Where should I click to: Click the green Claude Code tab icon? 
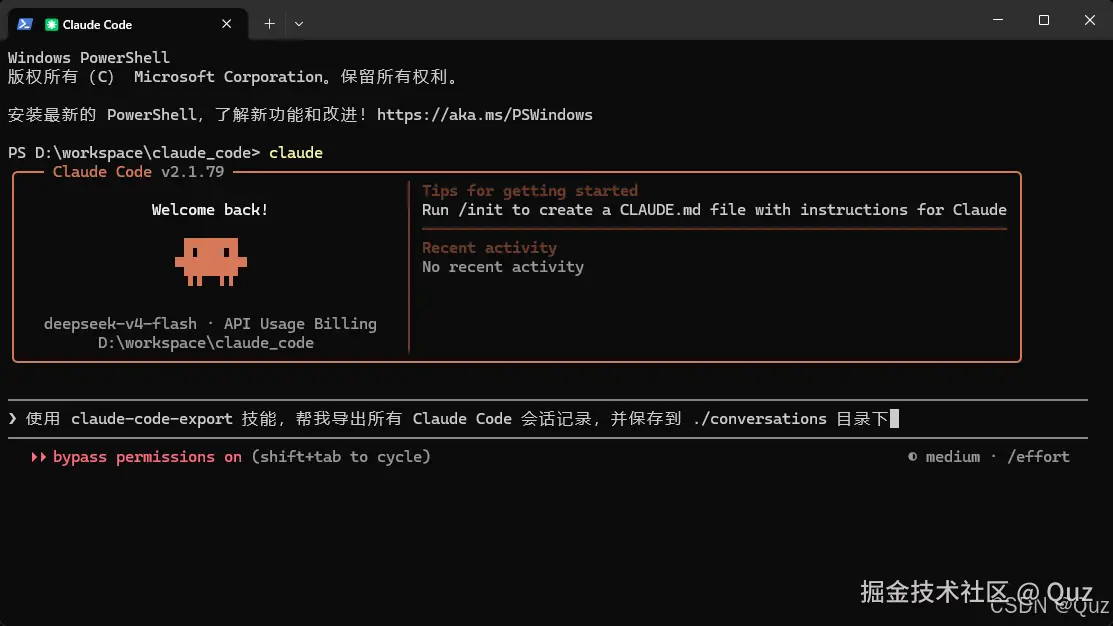point(51,24)
